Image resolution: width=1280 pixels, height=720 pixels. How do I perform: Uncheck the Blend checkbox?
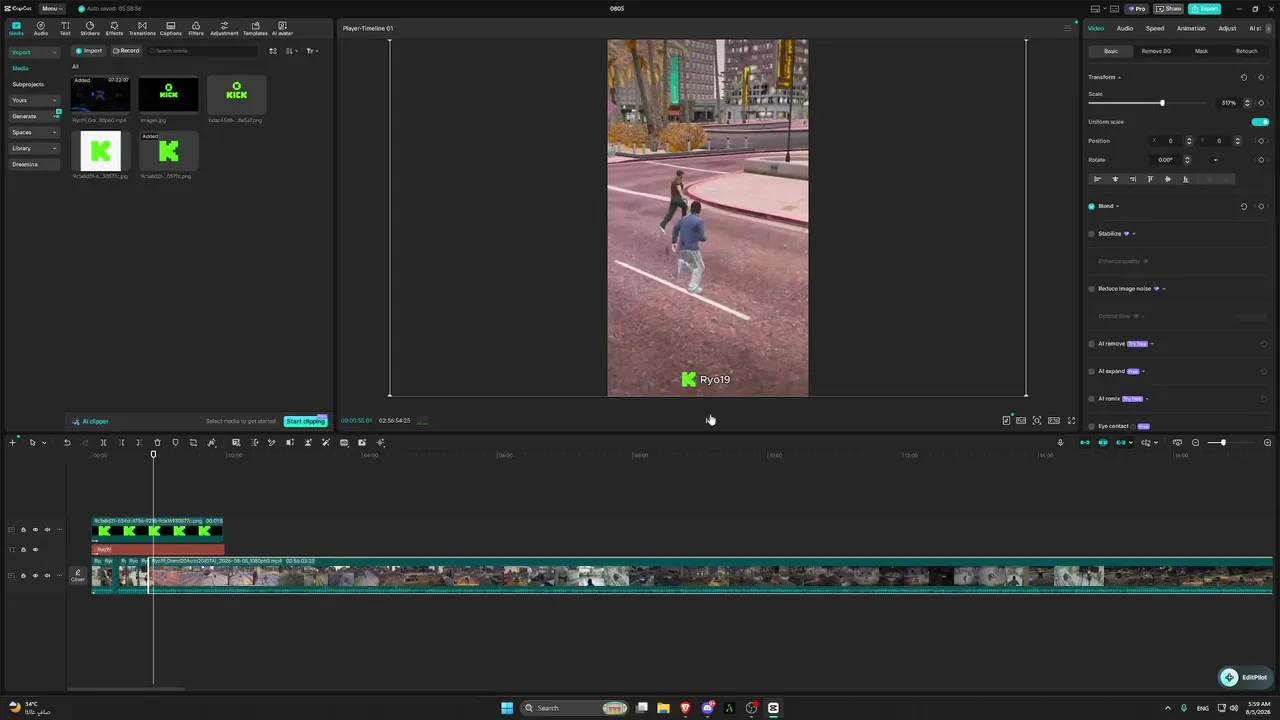(1091, 206)
